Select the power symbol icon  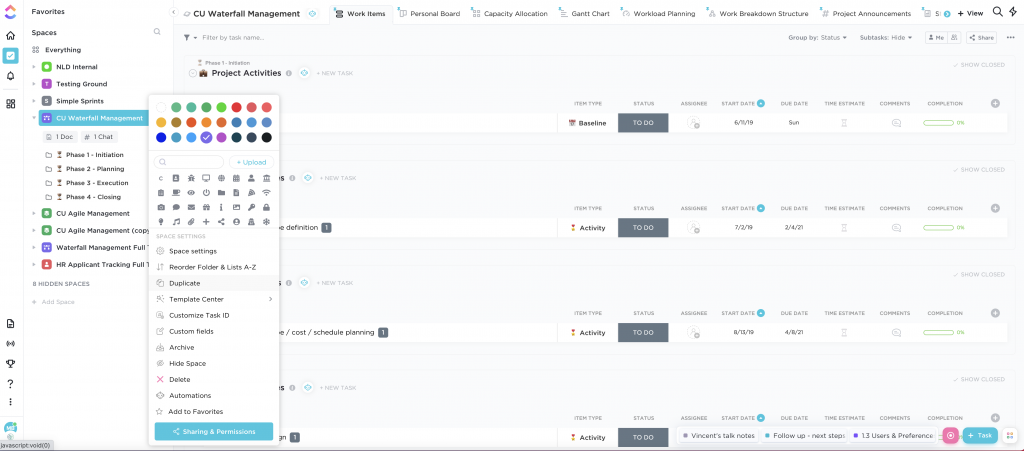tap(206, 193)
